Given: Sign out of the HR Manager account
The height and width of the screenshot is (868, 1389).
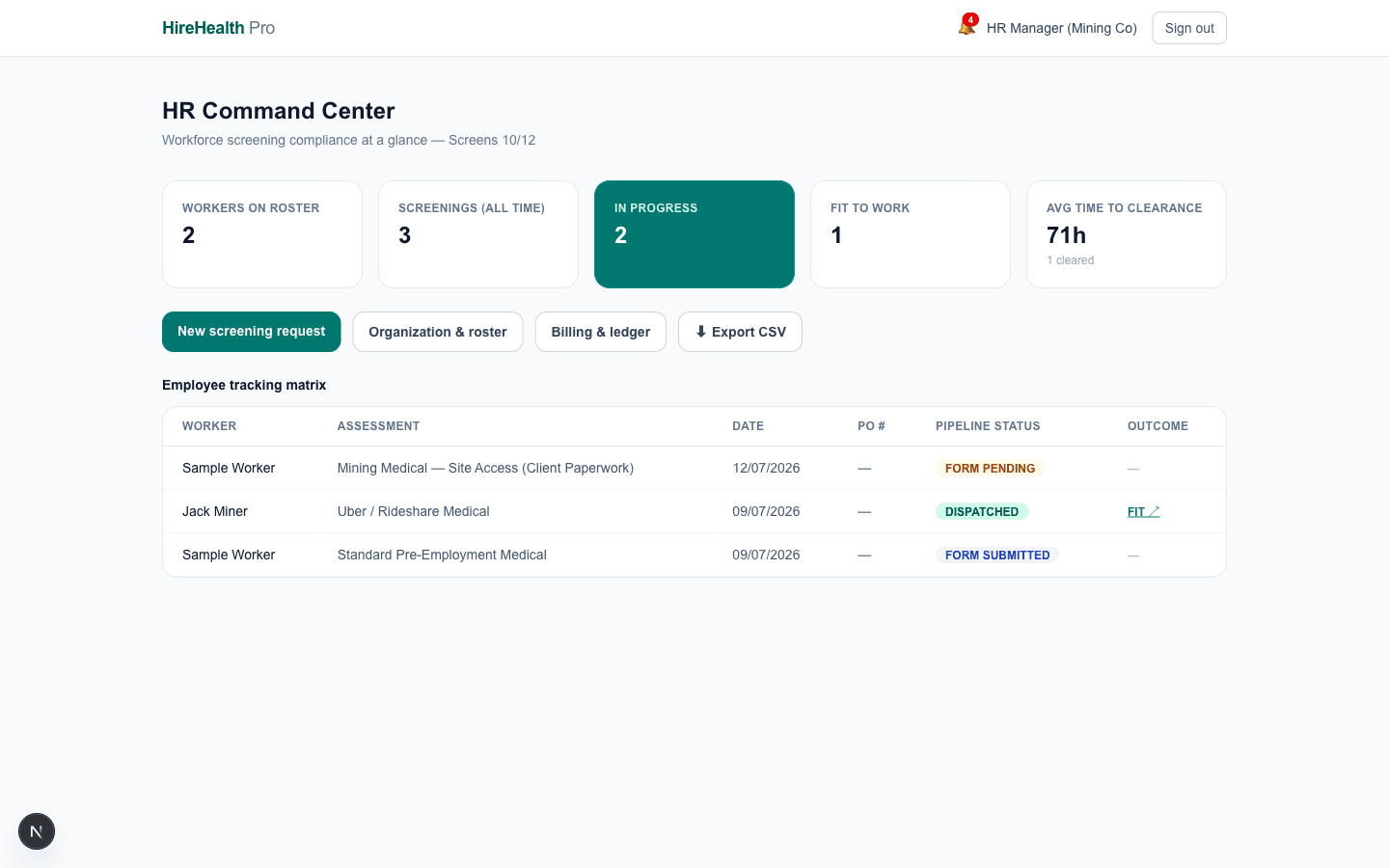Looking at the screenshot, I should pyautogui.click(x=1189, y=28).
